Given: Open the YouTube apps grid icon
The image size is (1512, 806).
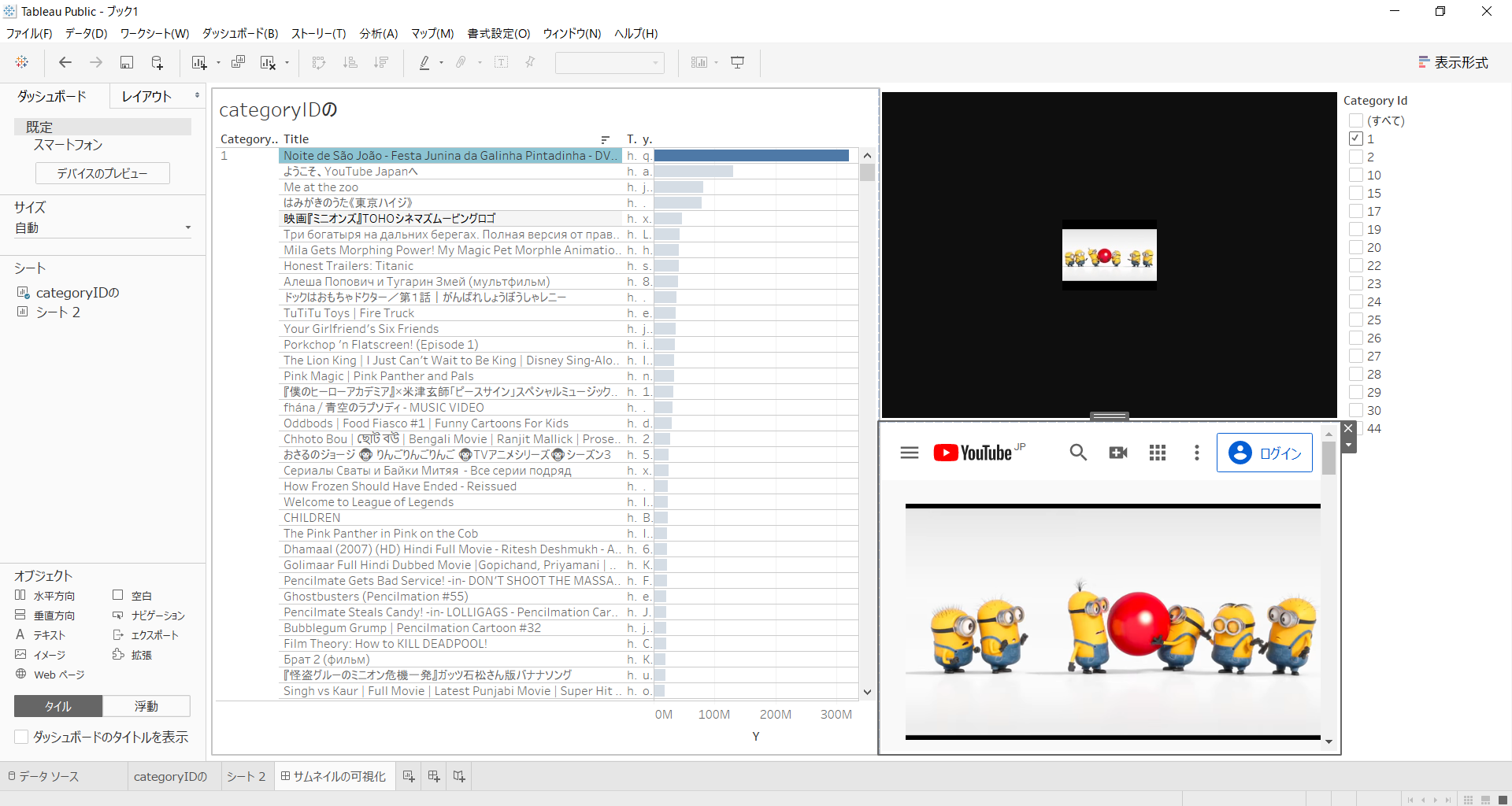Looking at the screenshot, I should pos(1158,453).
